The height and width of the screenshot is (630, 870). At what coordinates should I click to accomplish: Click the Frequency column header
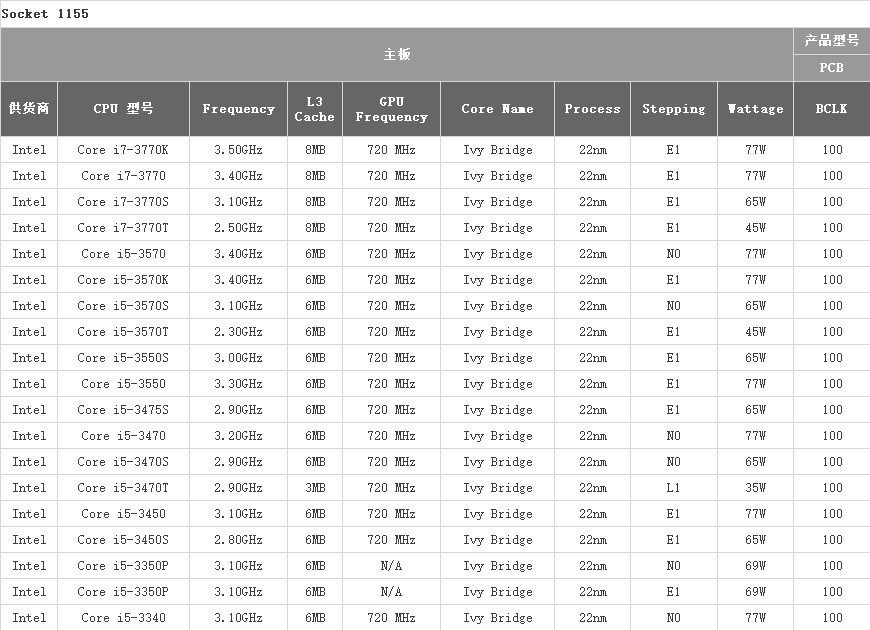pyautogui.click(x=239, y=109)
